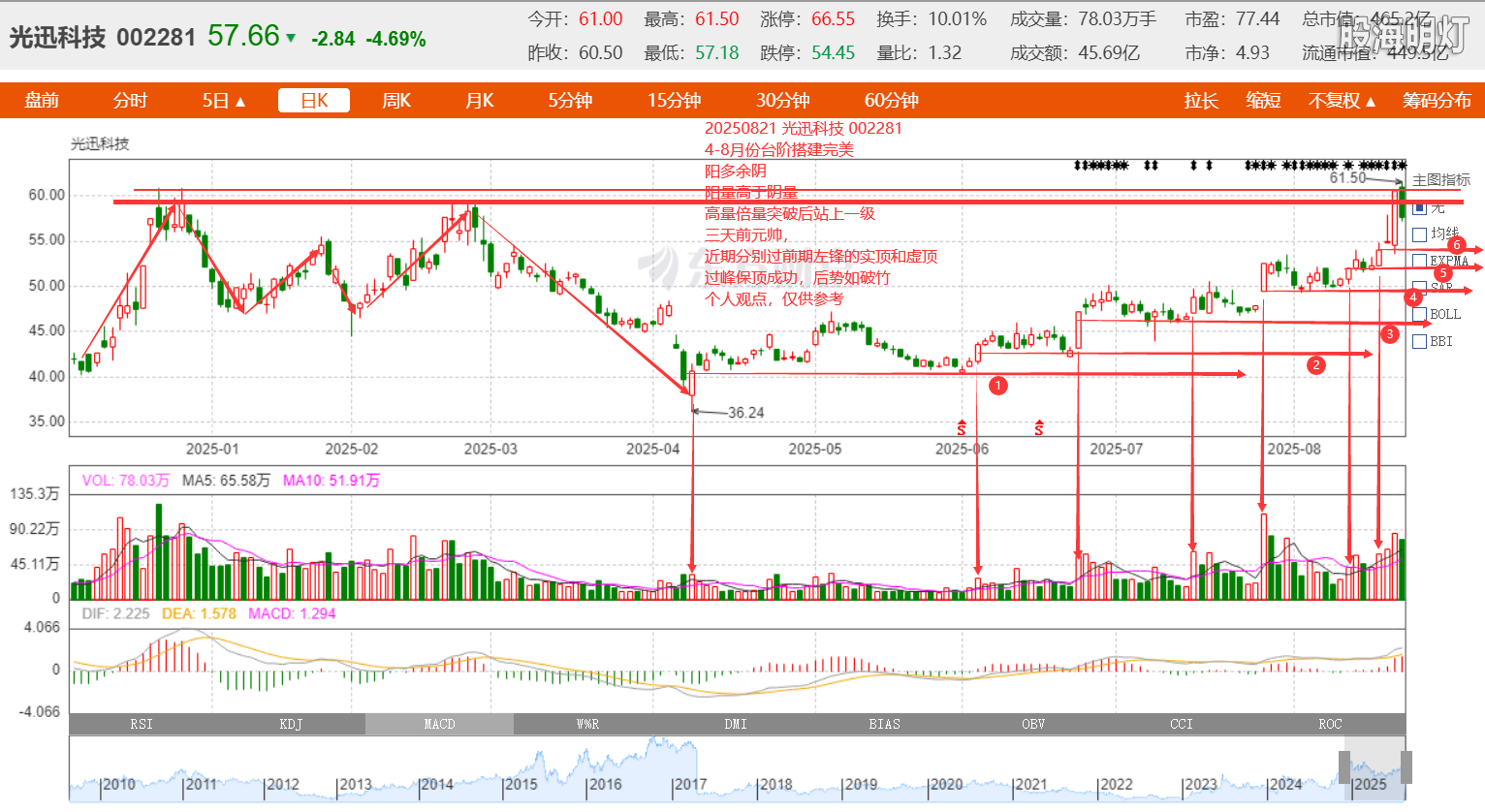Enable the SAR indicator checkbox
The image size is (1485, 812).
(1420, 288)
